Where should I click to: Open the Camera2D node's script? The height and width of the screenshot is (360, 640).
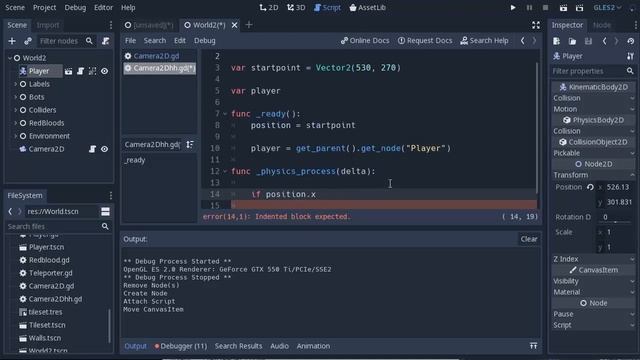tap(92, 149)
